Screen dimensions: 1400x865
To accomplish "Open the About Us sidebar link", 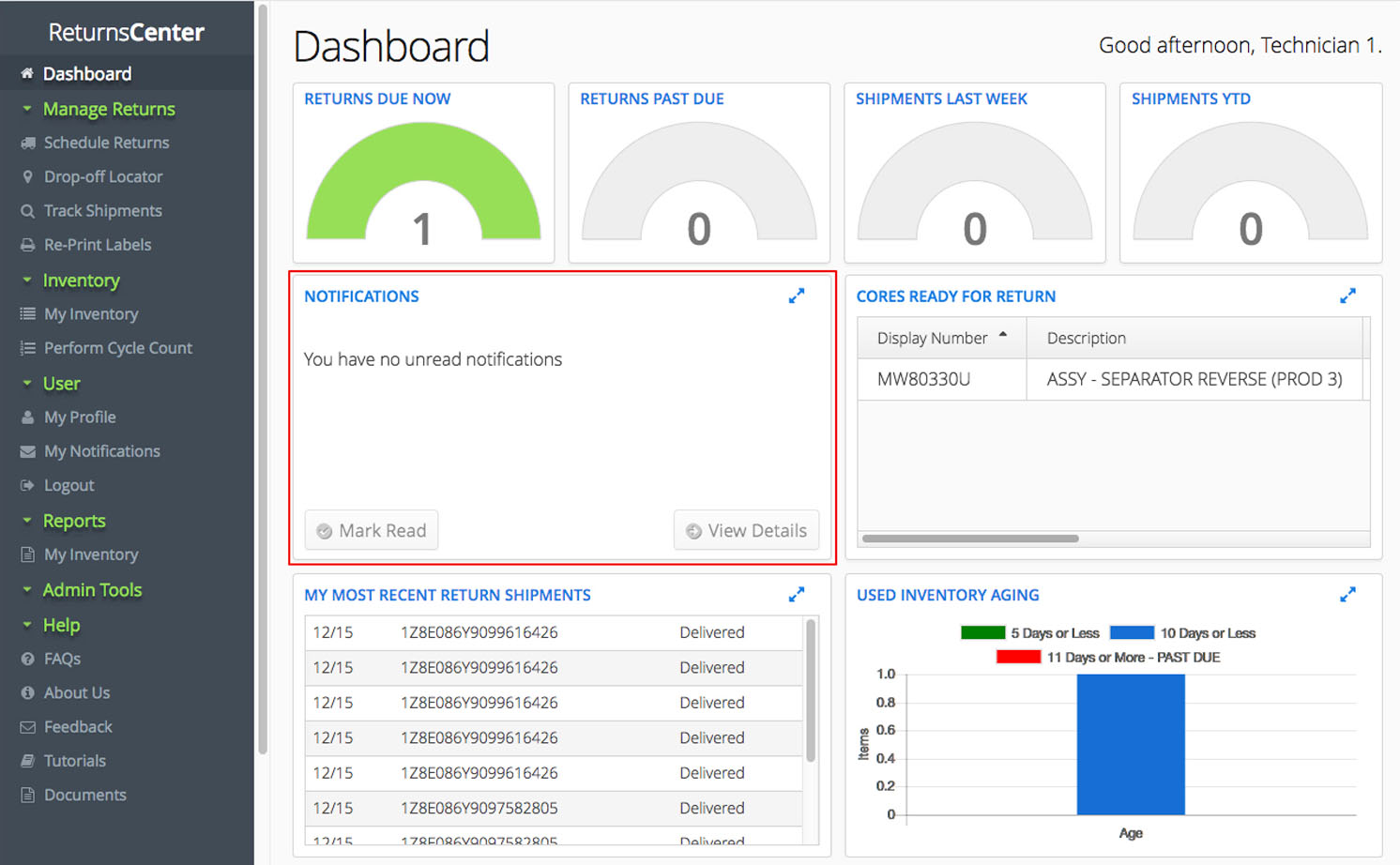I will pyautogui.click(x=77, y=692).
